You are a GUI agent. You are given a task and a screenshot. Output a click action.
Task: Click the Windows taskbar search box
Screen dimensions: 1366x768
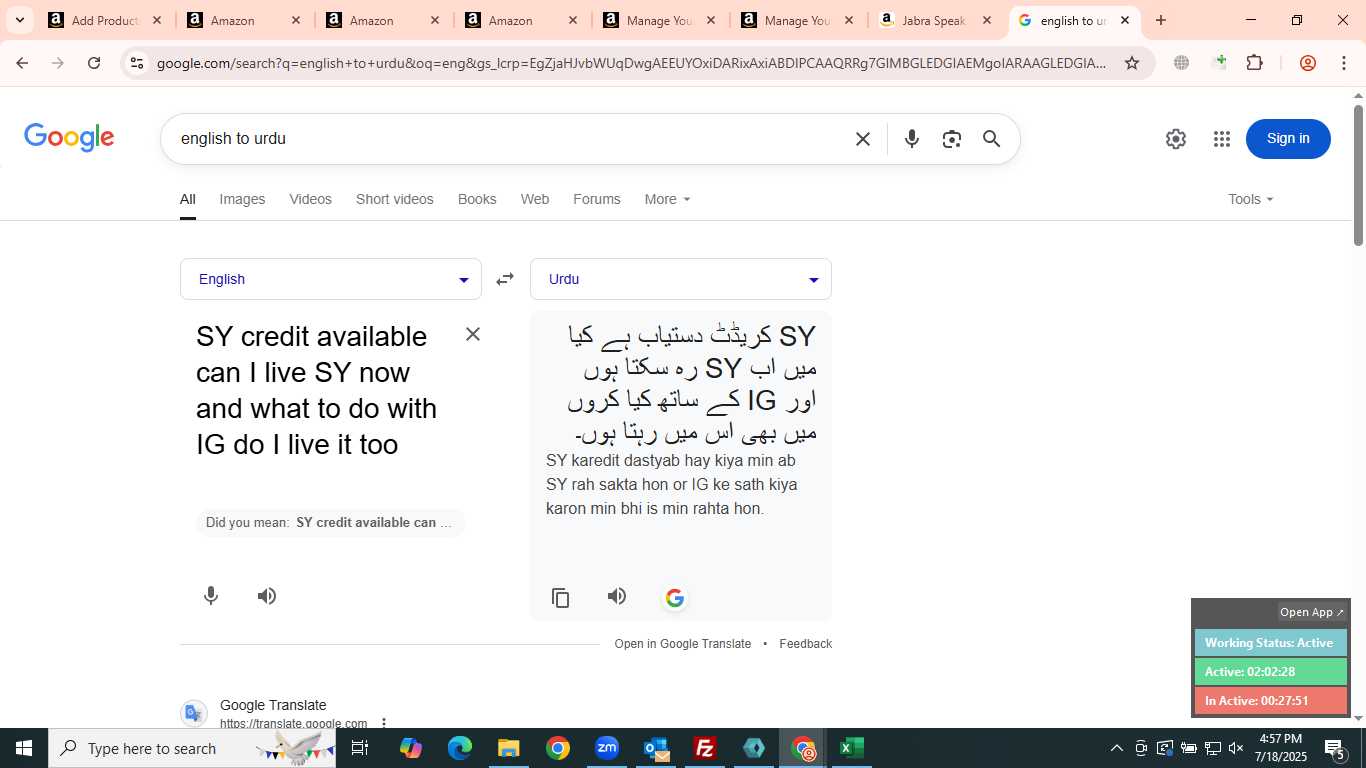[x=192, y=748]
